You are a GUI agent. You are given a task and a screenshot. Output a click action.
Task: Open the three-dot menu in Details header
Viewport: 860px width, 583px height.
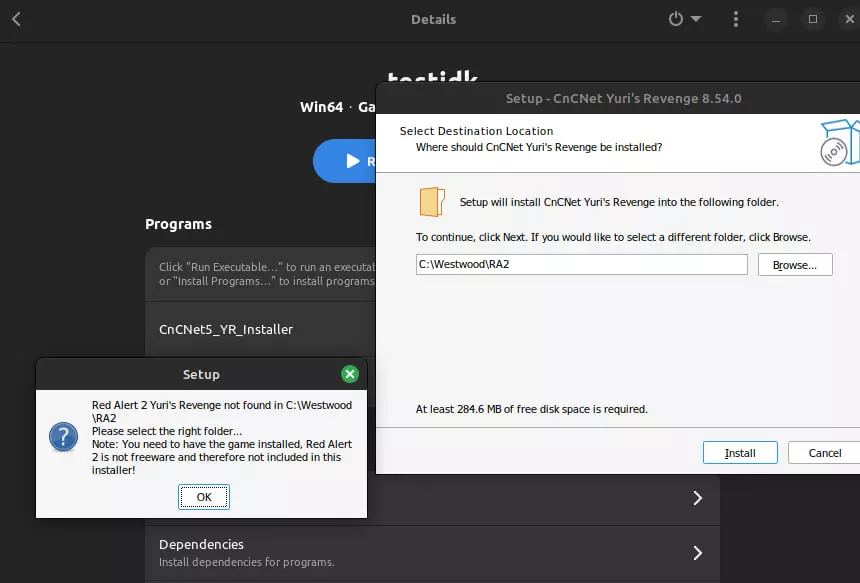coord(735,19)
